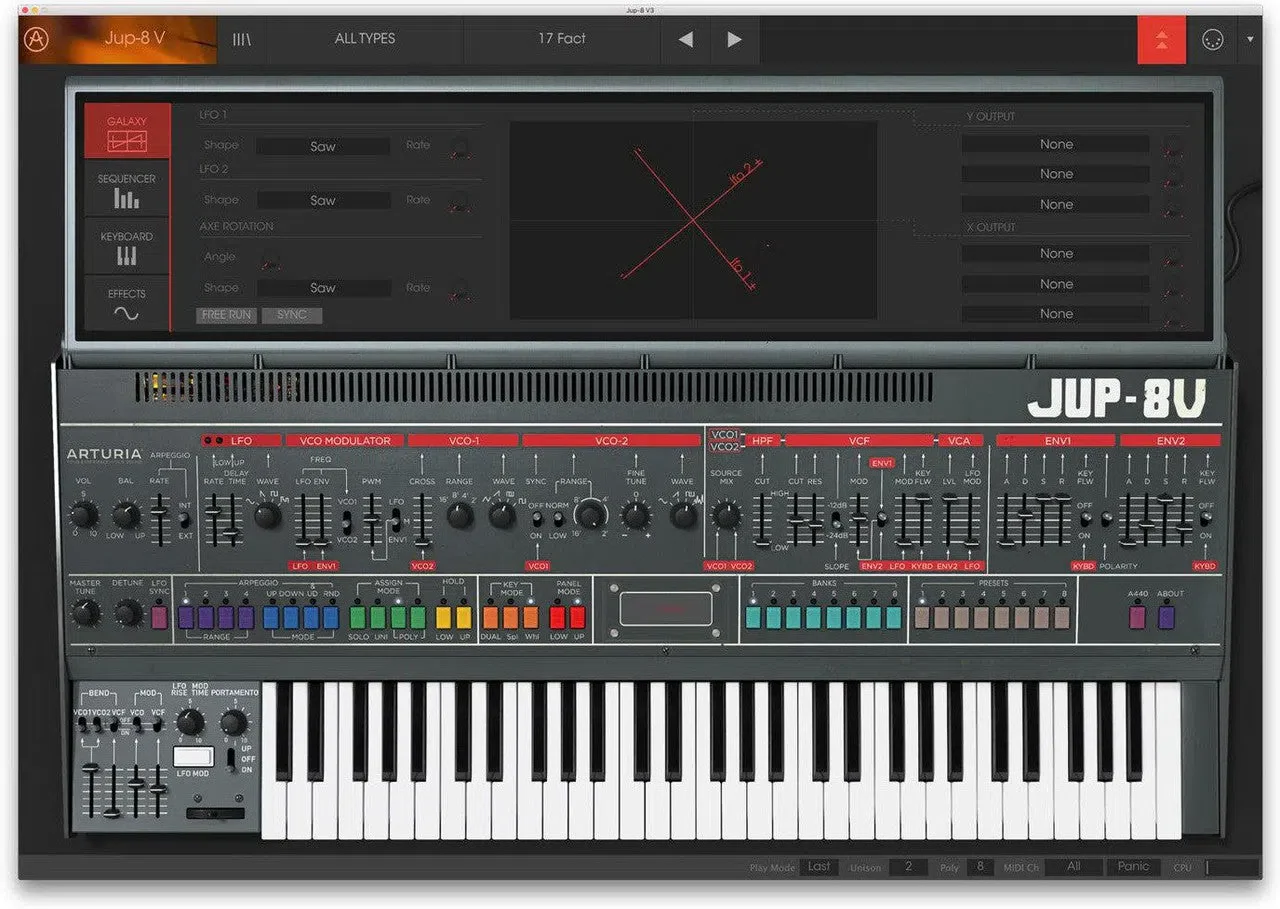Click the VCO-2 RANGE knob
1280x909 pixels.
[591, 514]
